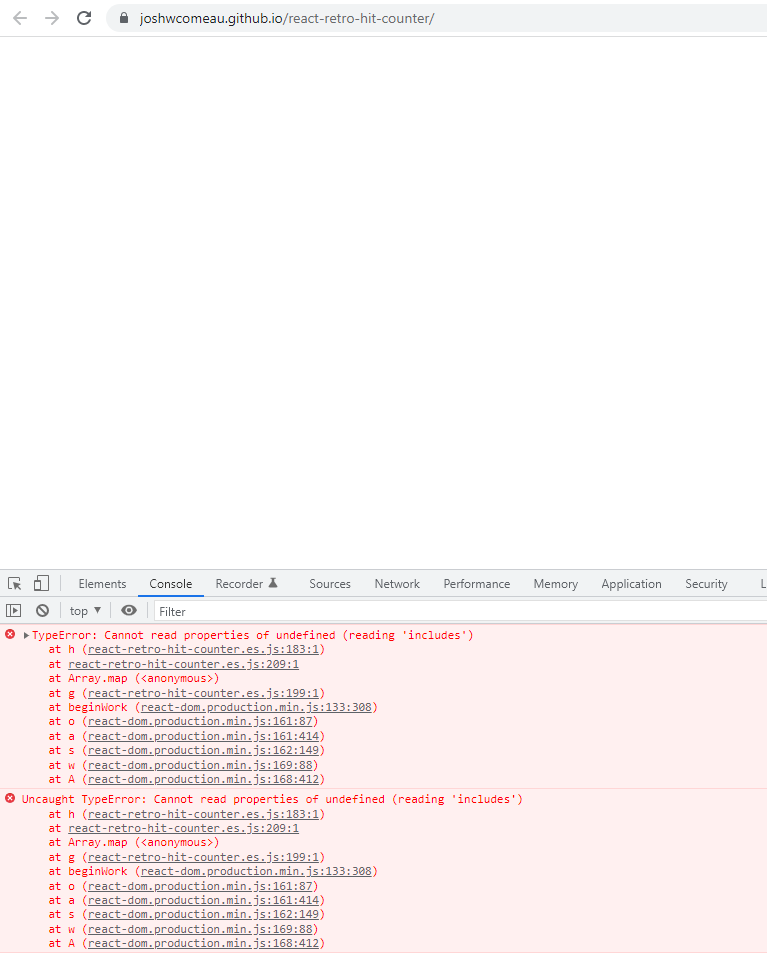Open beginWork 133:308 link in first error
The width and height of the screenshot is (767, 955).
click(x=256, y=707)
